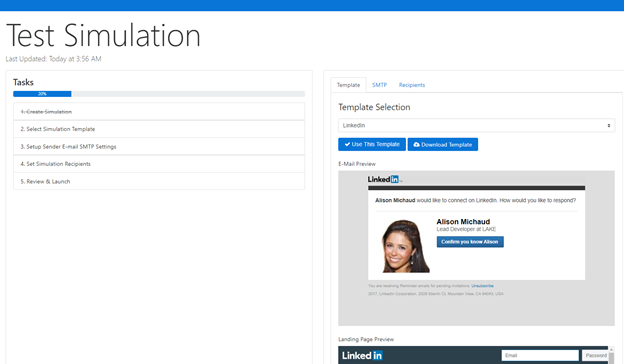
Task: Click the Download Template button
Action: (443, 144)
